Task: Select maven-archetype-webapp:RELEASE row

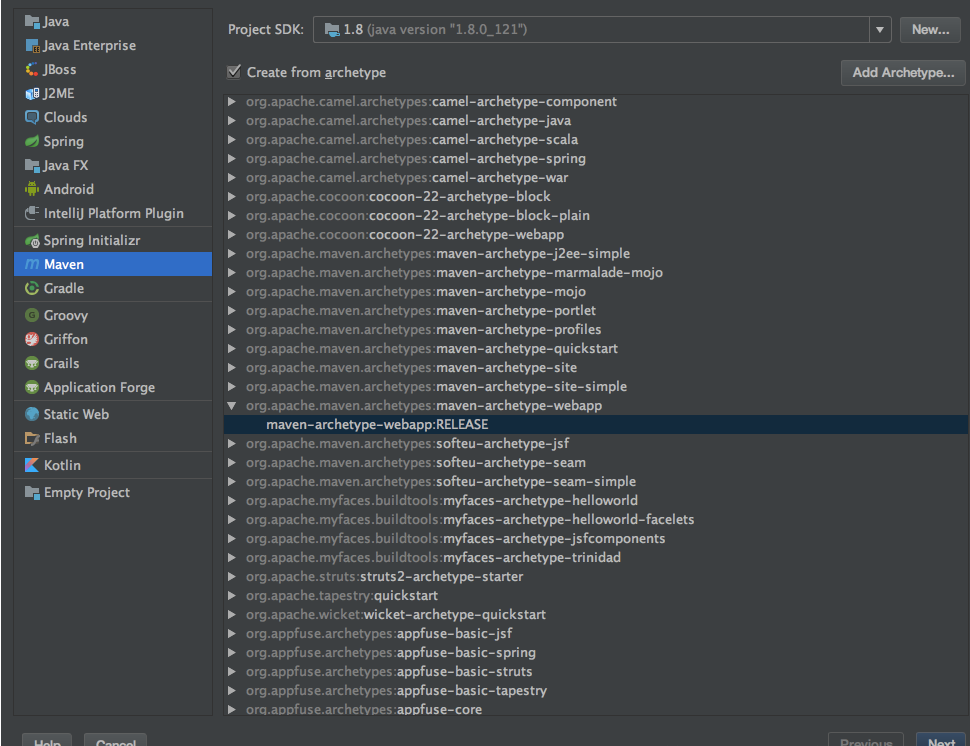Action: pyautogui.click(x=596, y=424)
